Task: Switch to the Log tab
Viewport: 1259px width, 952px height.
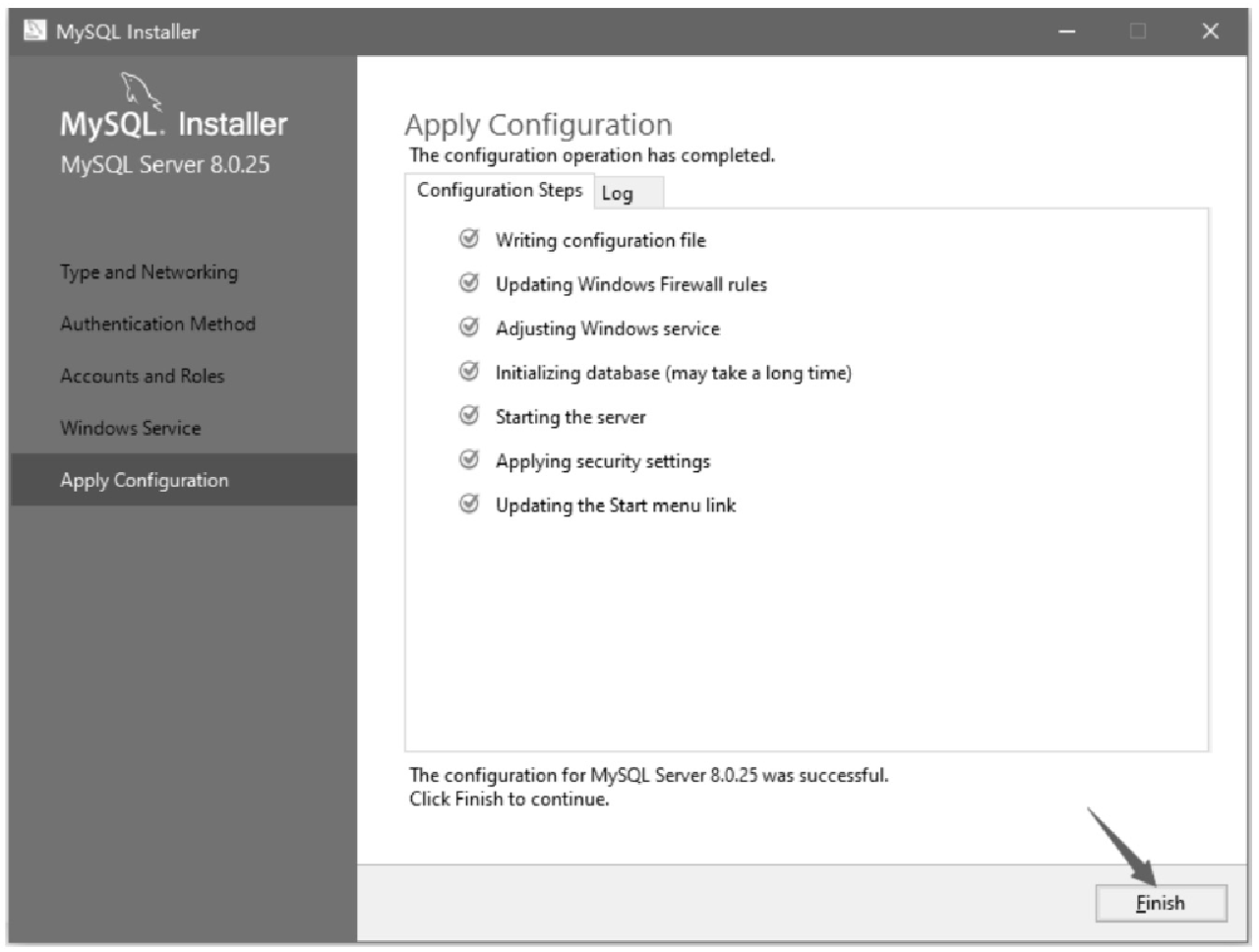Action: pos(629,193)
